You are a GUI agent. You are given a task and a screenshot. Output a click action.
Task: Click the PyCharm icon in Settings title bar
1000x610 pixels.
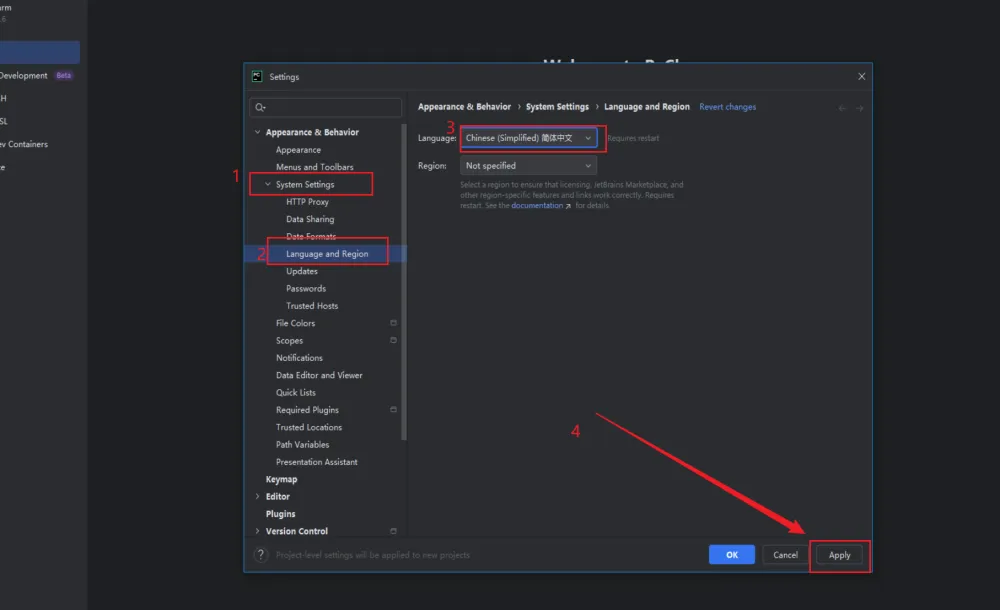coord(257,77)
